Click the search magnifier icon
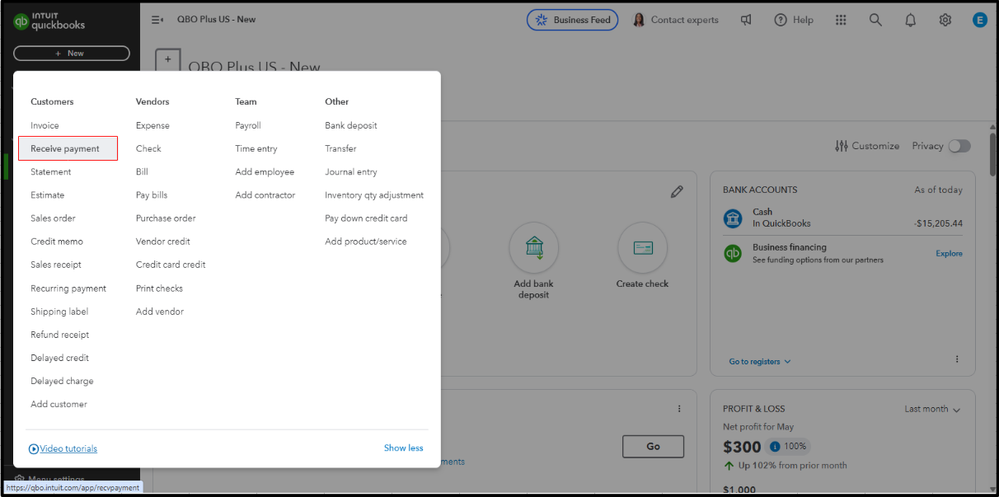Image resolution: width=999 pixels, height=497 pixels. point(876,20)
